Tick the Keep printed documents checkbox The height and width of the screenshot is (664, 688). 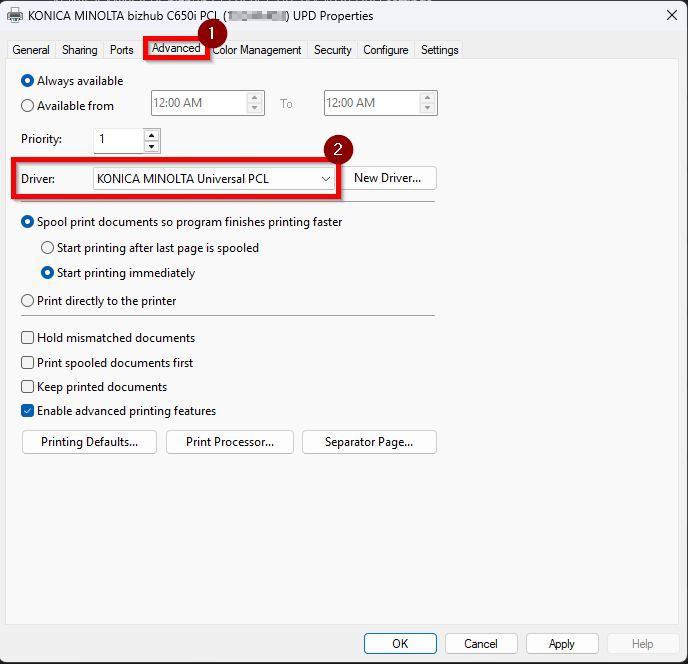pos(28,386)
